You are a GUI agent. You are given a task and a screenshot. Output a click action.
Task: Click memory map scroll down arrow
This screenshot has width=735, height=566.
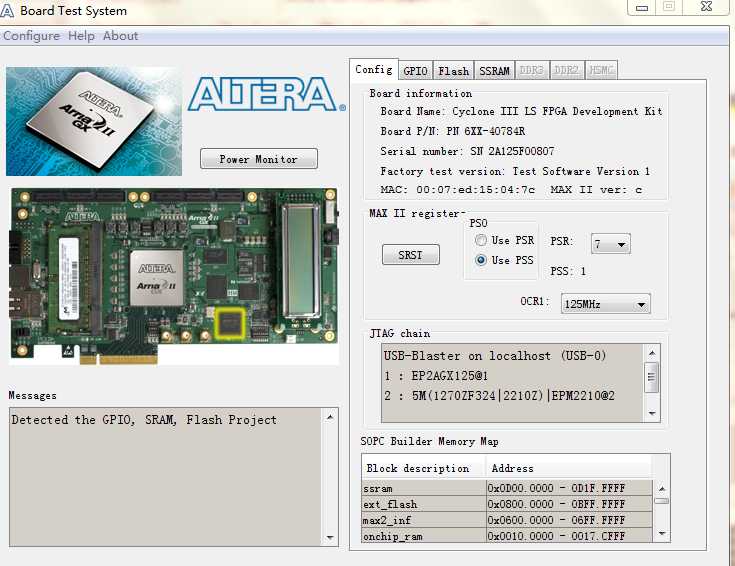click(661, 533)
